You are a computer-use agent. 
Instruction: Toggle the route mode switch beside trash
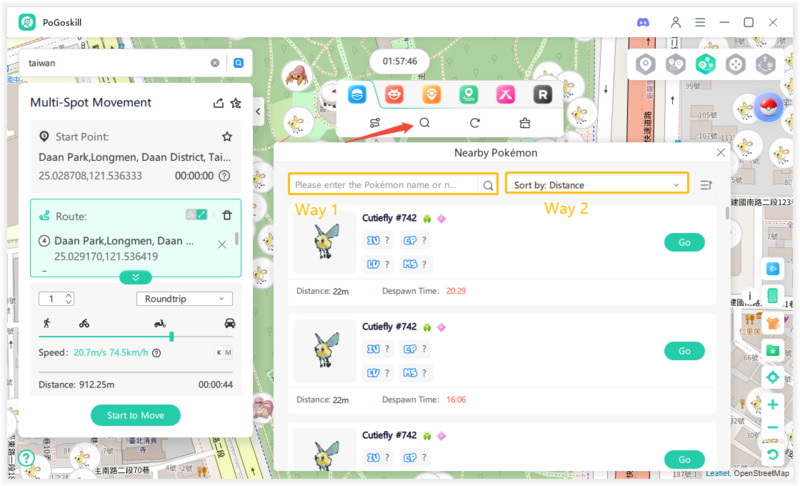tap(196, 215)
